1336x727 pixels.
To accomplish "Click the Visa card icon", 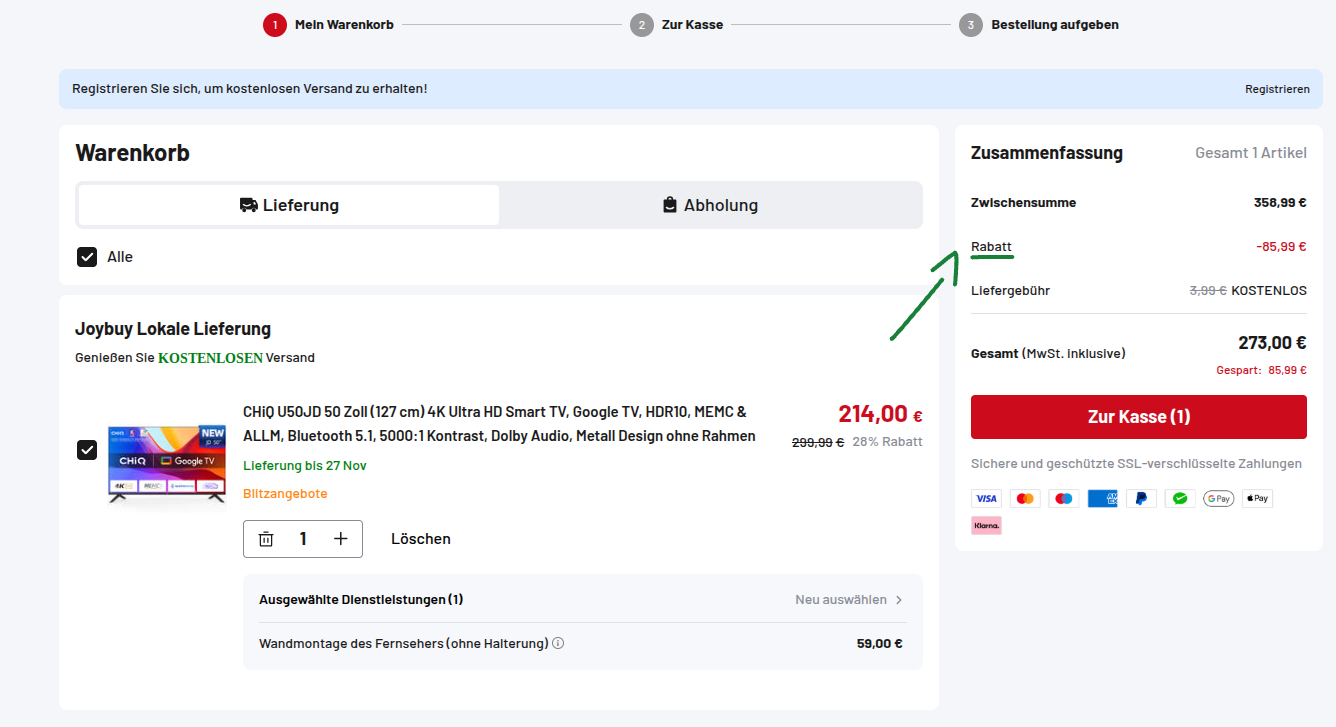I will [x=986, y=498].
